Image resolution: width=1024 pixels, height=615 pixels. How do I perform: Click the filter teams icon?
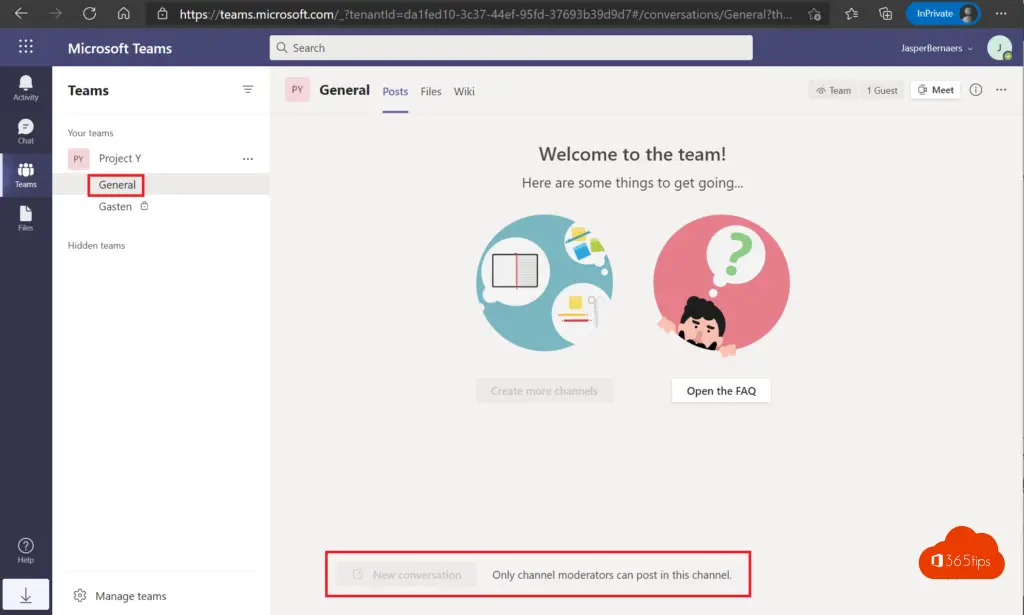click(248, 90)
